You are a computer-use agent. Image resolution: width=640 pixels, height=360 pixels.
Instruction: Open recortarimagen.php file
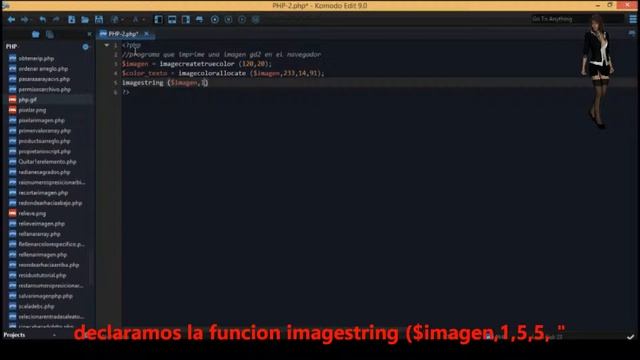[43, 193]
